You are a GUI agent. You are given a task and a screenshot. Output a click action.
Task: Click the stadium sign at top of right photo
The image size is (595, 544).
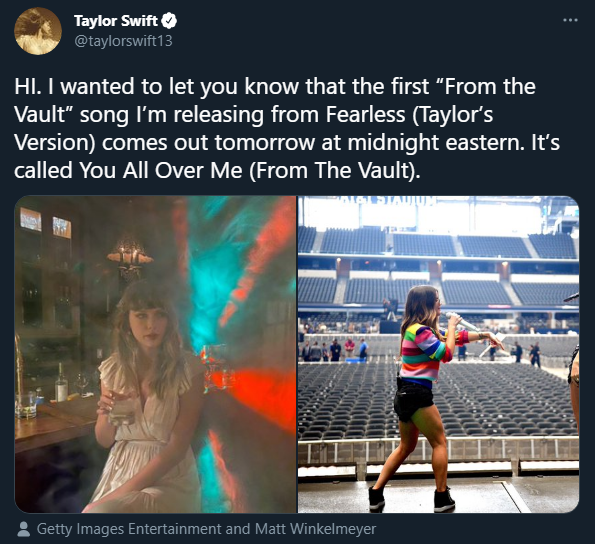tap(386, 200)
